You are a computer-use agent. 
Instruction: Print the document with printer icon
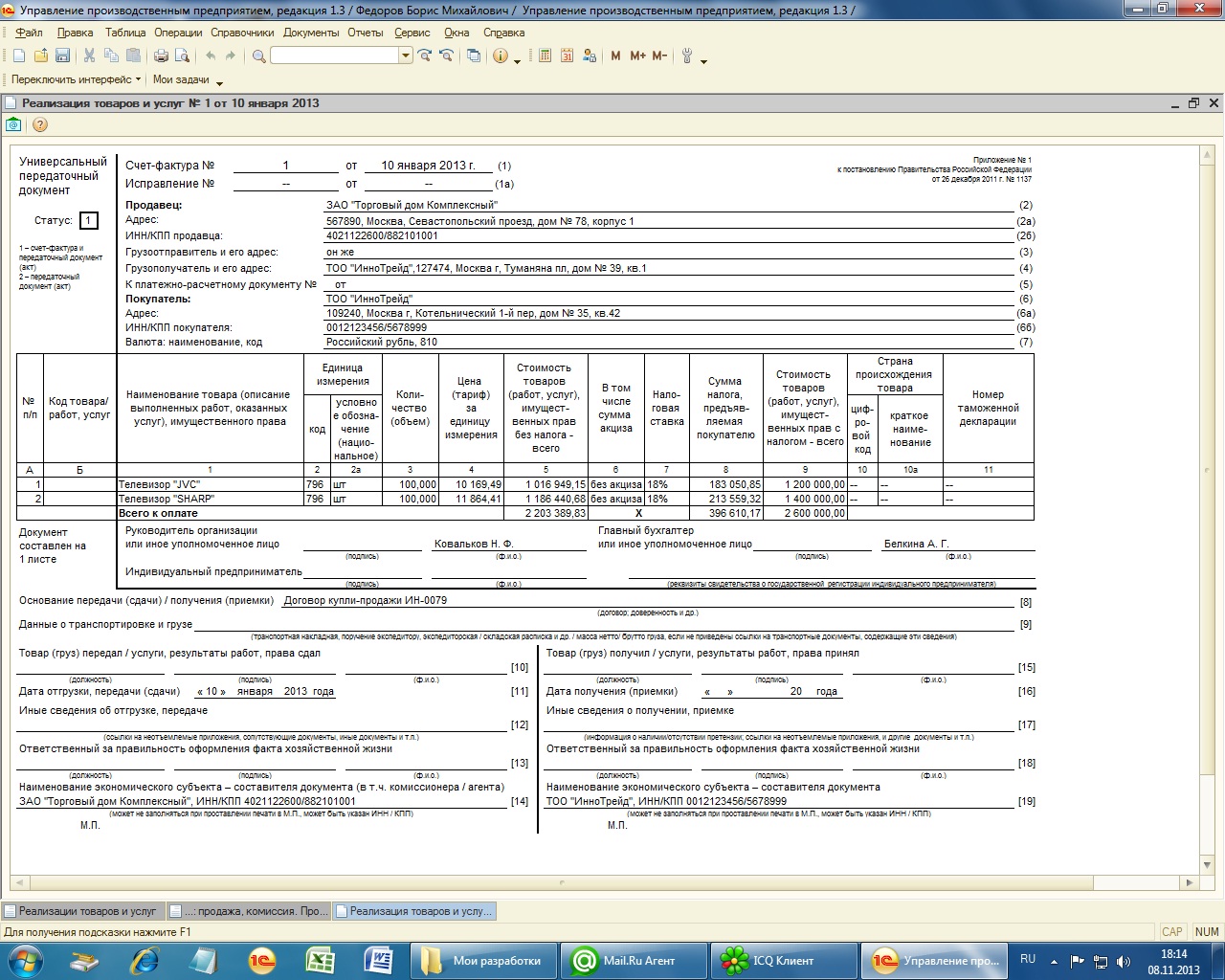coord(161,56)
